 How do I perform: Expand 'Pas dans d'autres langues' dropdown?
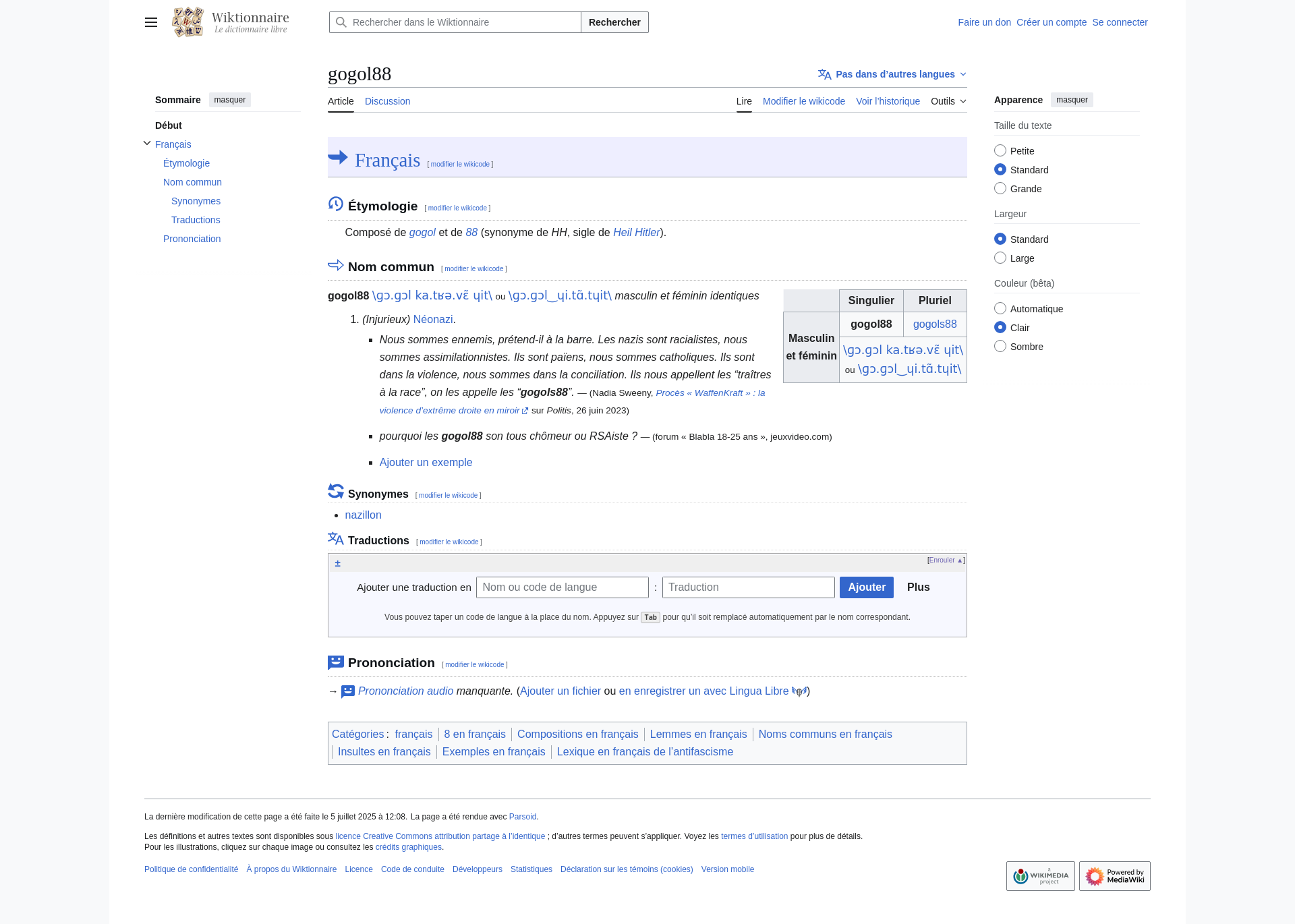tap(893, 74)
